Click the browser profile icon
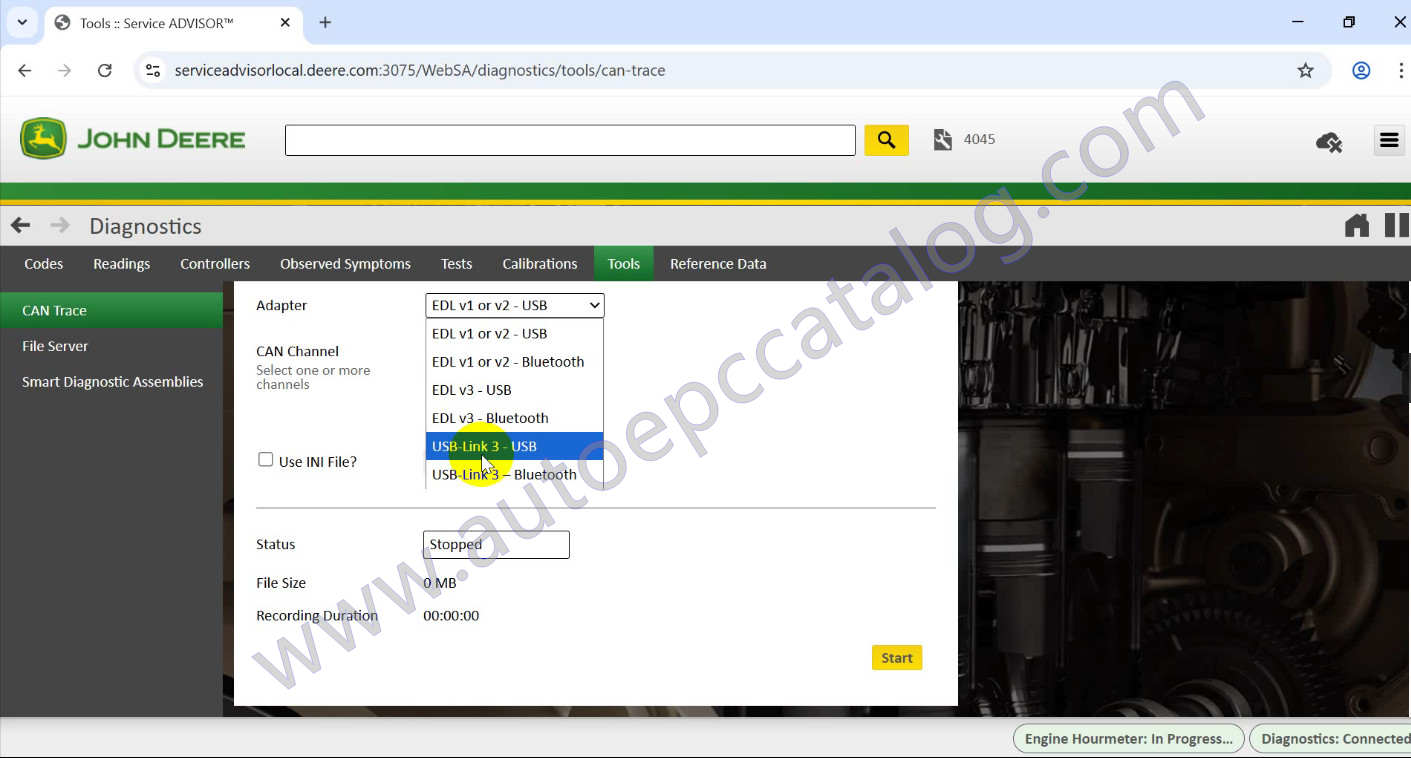This screenshot has width=1411, height=758. 1361,70
